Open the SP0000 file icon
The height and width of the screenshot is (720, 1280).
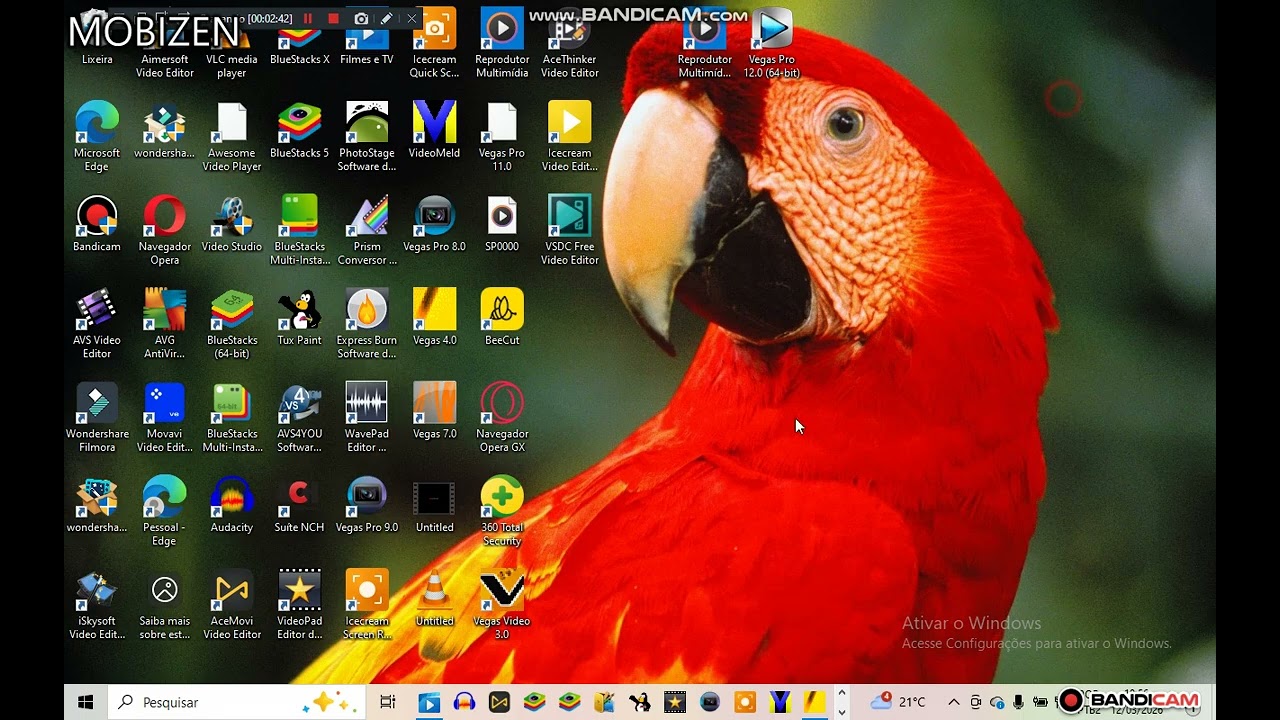click(x=502, y=224)
